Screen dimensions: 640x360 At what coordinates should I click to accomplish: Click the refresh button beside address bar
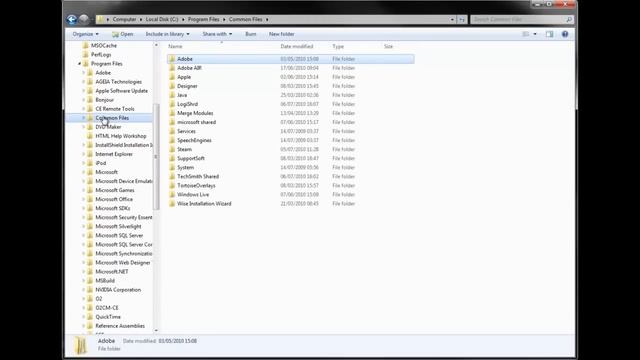click(462, 20)
